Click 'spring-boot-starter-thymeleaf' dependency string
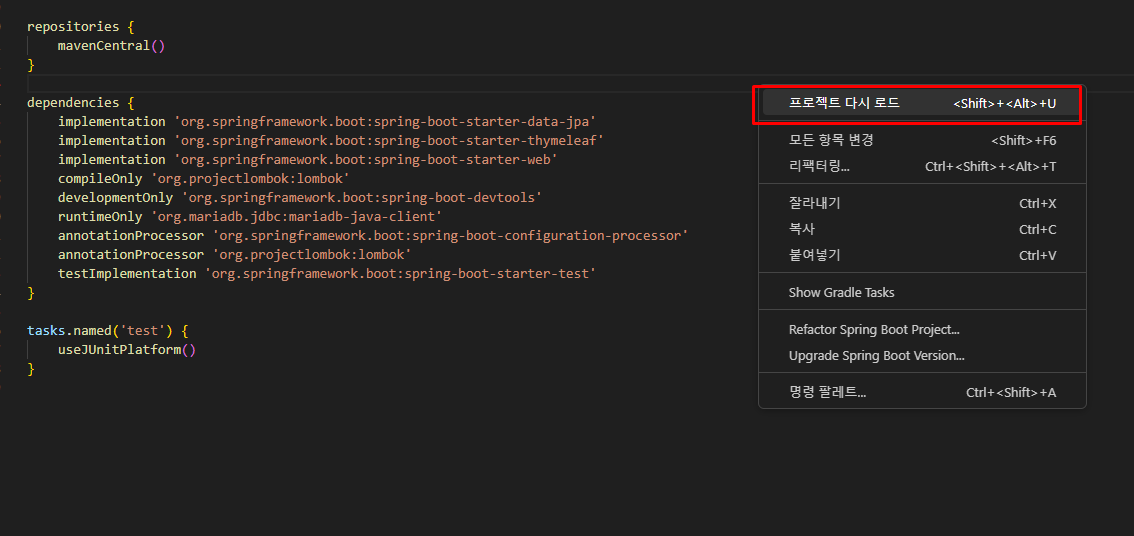 pos(389,140)
